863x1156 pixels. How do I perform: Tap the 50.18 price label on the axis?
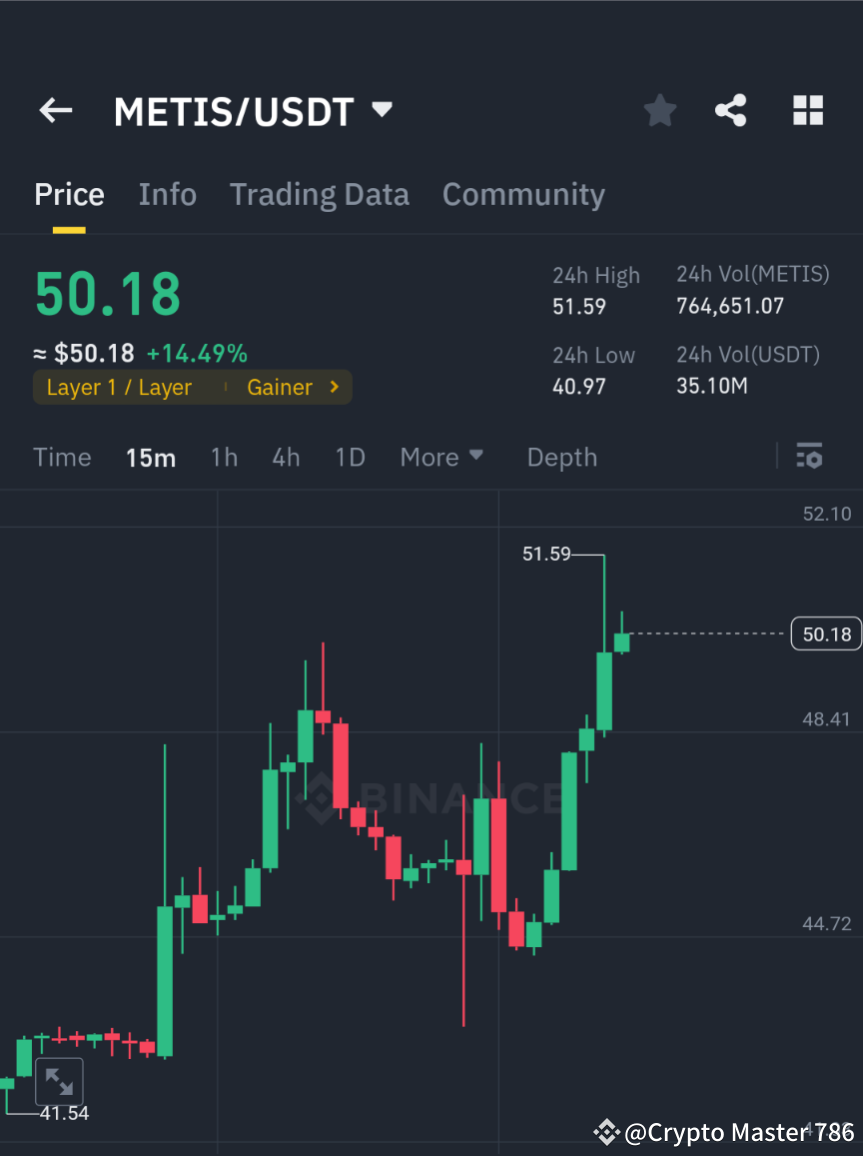pyautogui.click(x=826, y=634)
